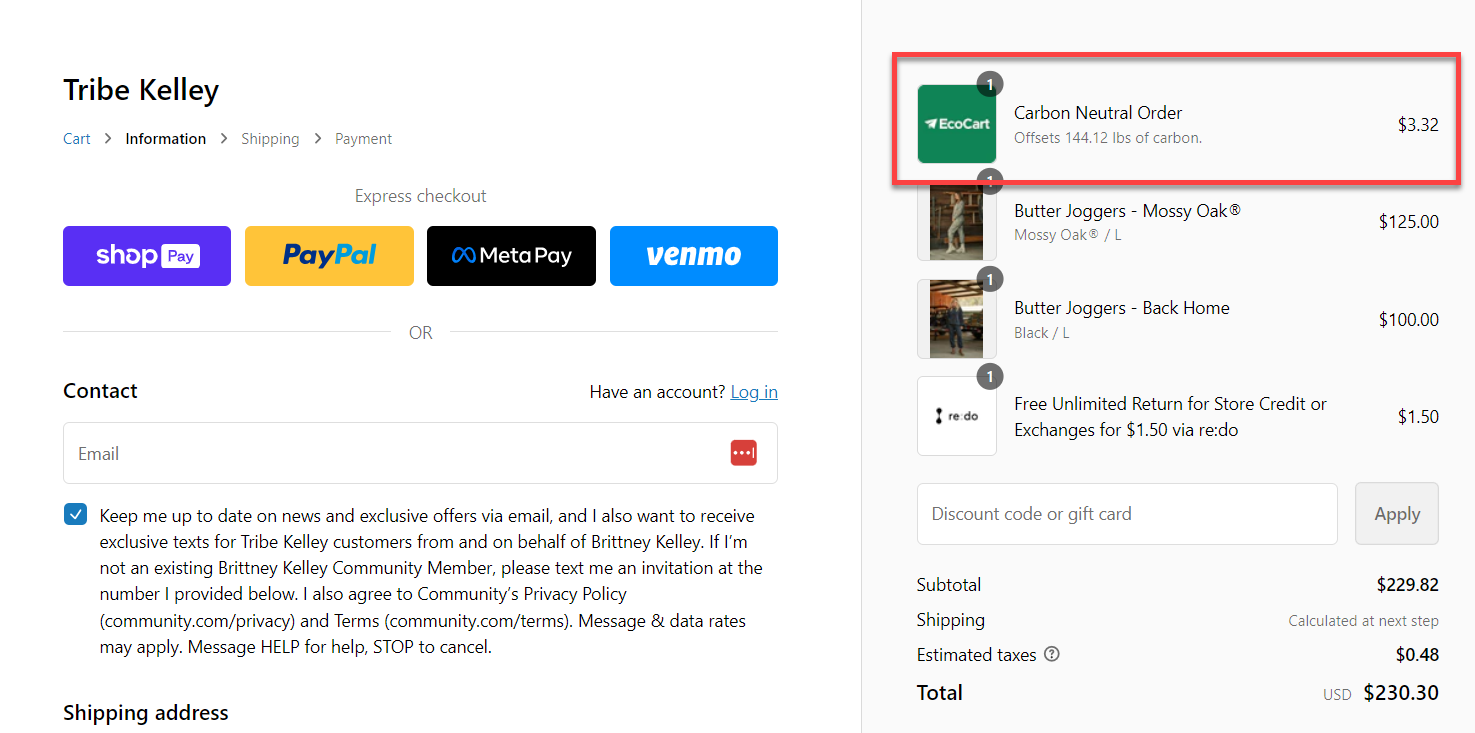Select the Shipping breadcrumb step

click(270, 139)
